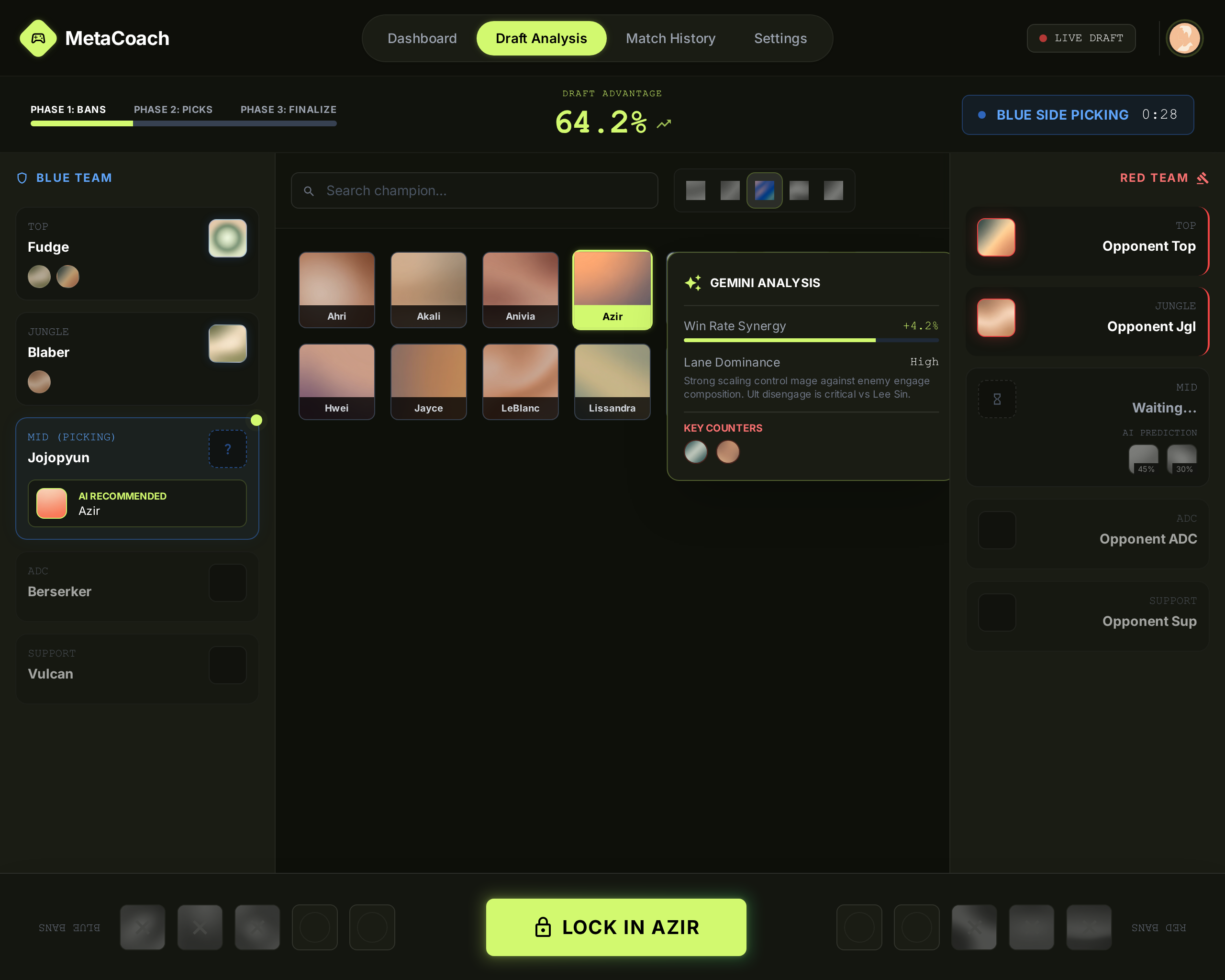Click the first key counter champion icon
Viewport: 1225px width, 980px height.
pyautogui.click(x=695, y=452)
